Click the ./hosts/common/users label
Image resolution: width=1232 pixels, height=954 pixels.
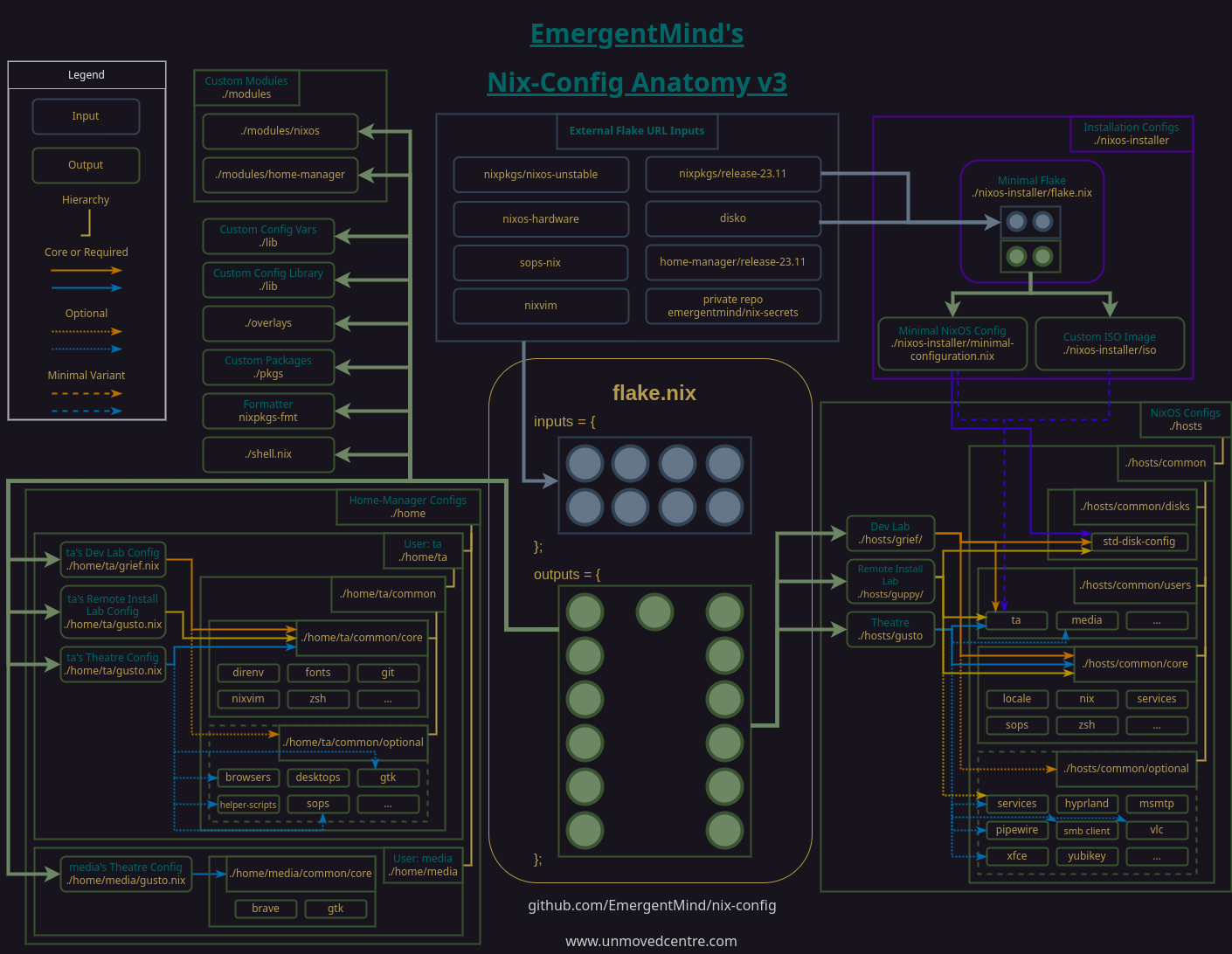[1135, 585]
